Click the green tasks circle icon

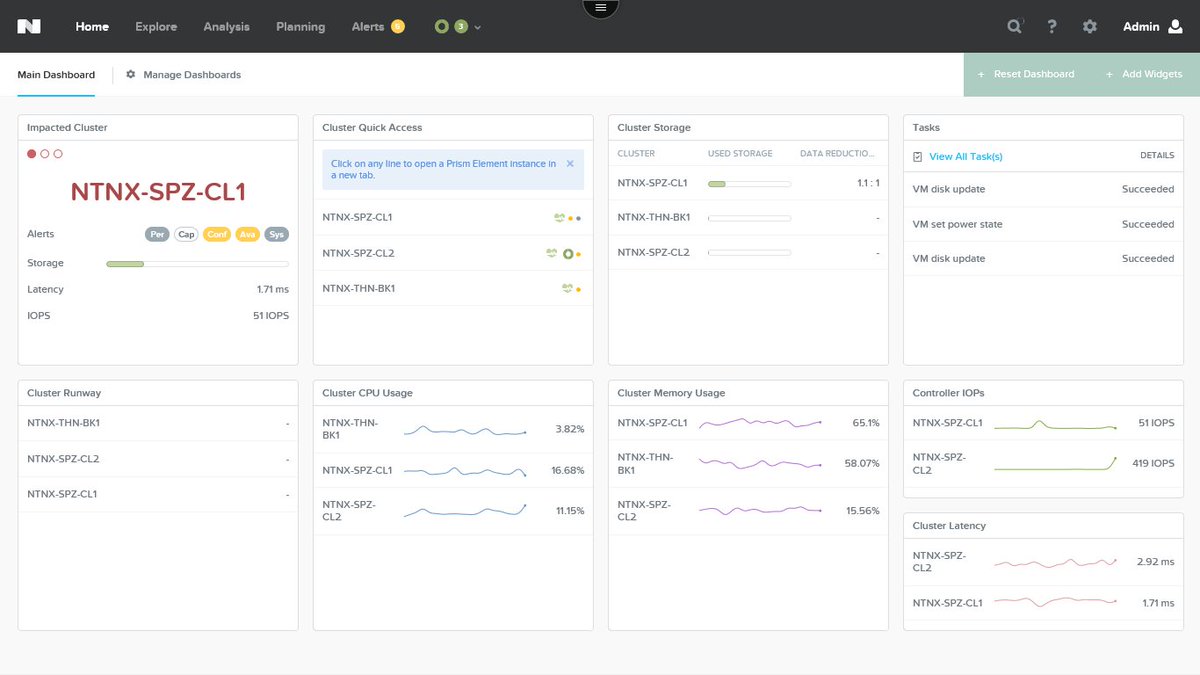pyautogui.click(x=441, y=27)
